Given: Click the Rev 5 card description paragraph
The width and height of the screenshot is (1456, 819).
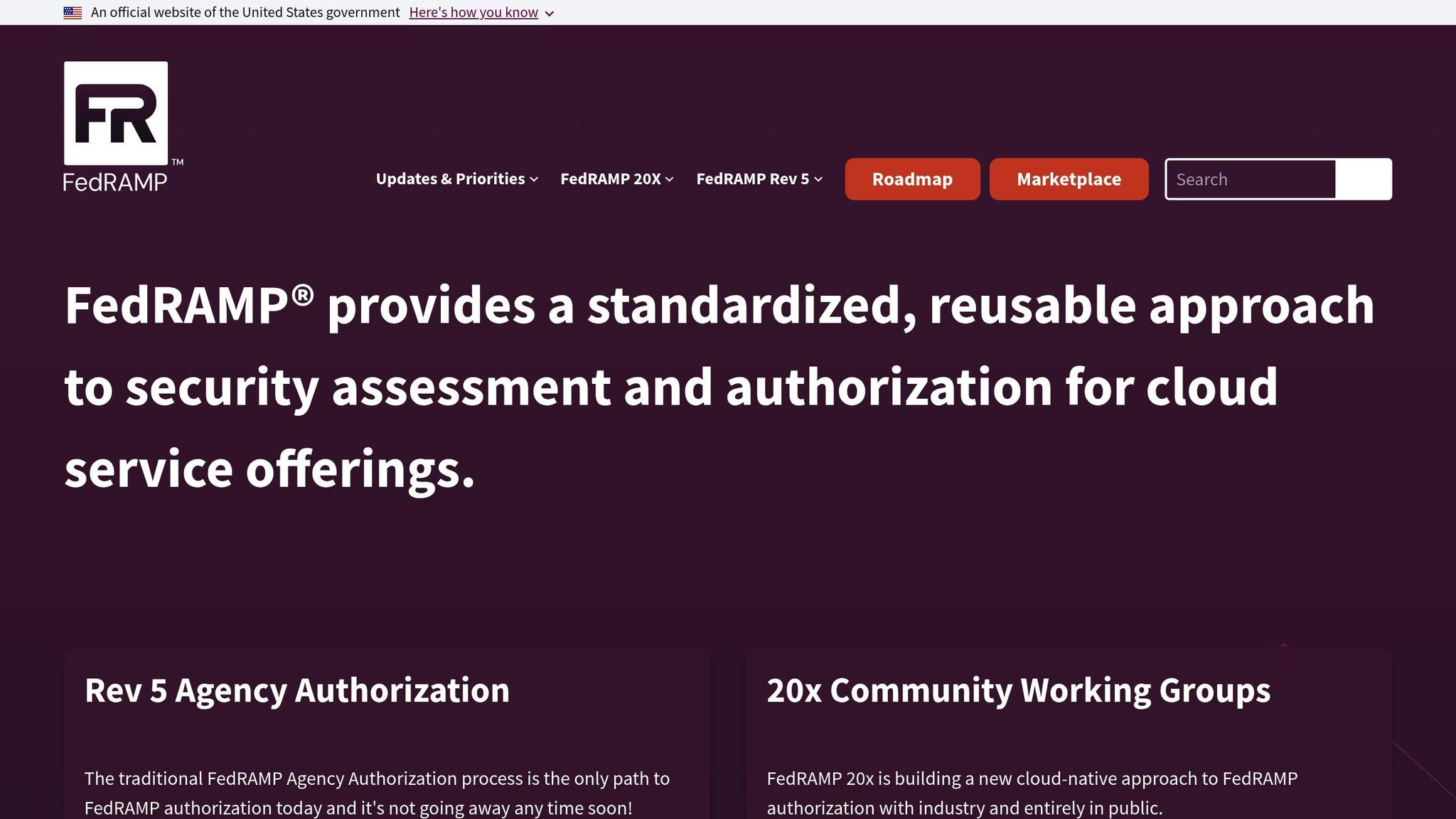Looking at the screenshot, I should 377,793.
